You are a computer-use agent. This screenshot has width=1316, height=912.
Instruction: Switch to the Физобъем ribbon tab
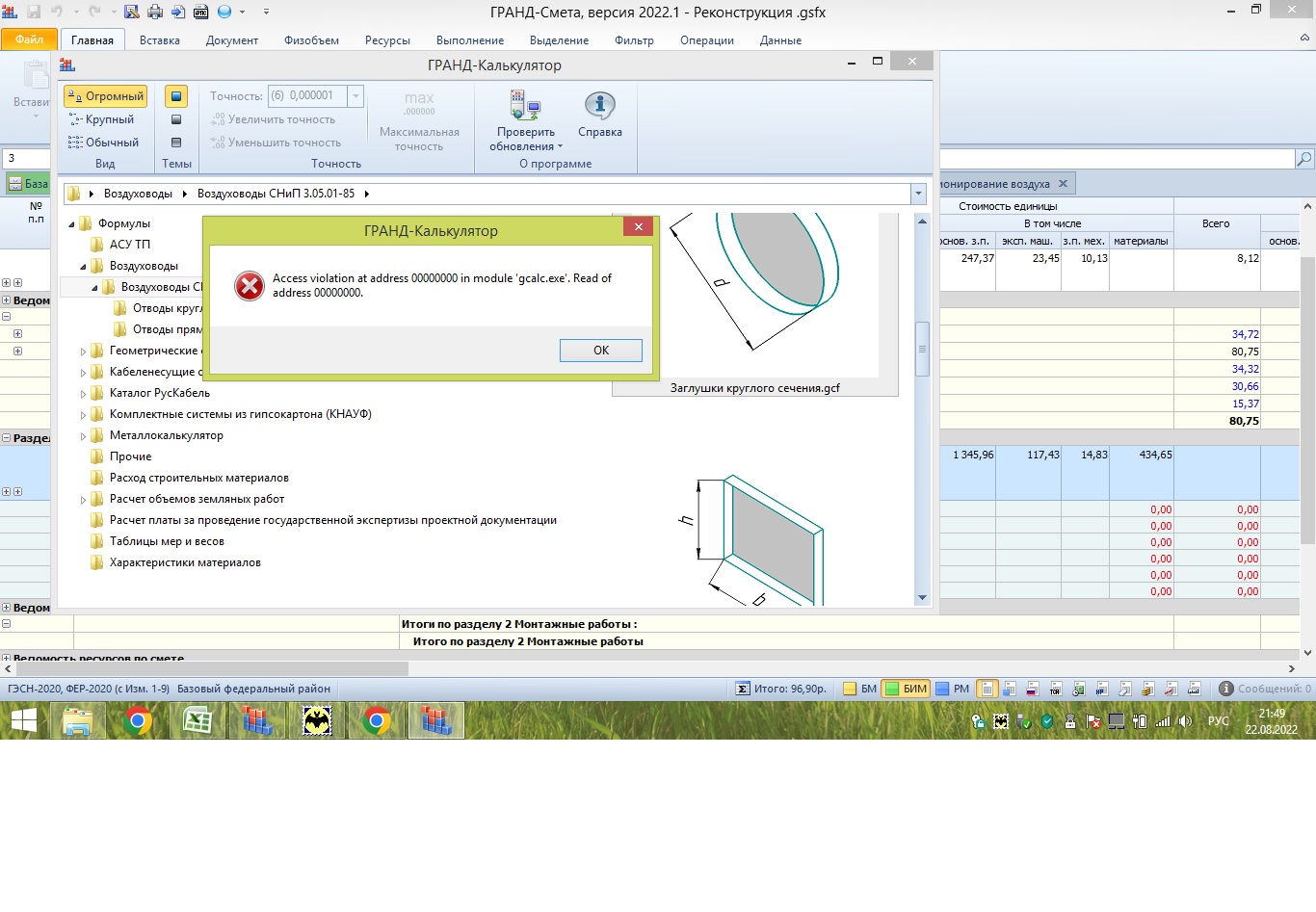click(x=311, y=40)
